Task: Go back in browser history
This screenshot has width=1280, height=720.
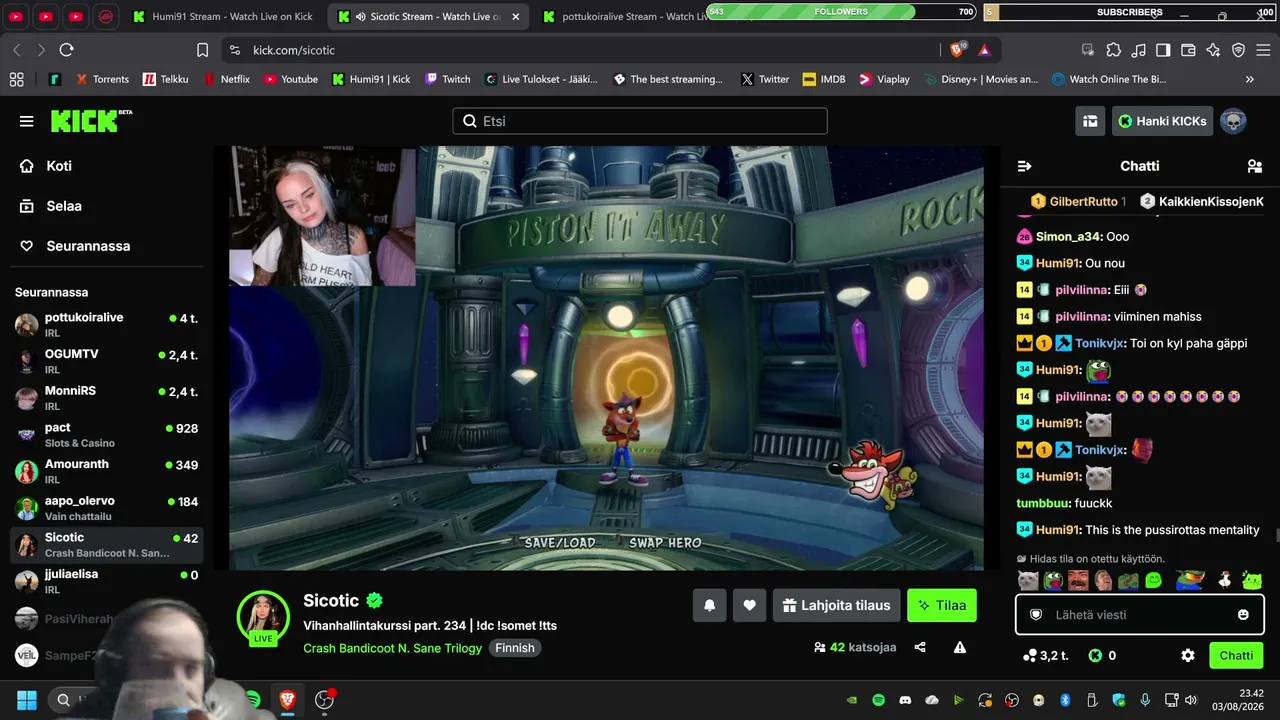Action: tap(17, 50)
